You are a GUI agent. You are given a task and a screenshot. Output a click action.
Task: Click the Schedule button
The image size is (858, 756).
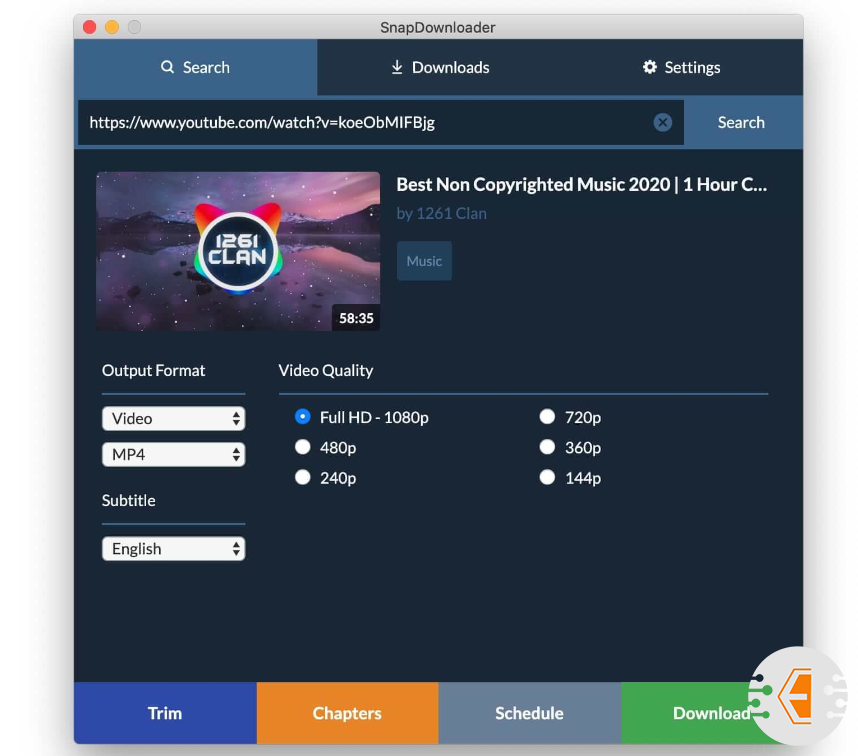530,713
